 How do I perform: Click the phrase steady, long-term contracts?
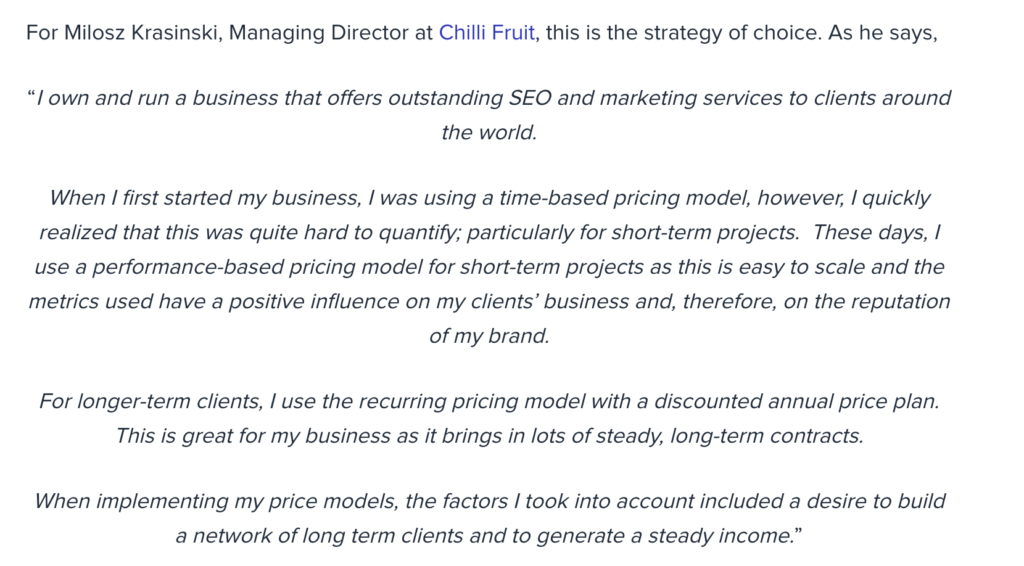(729, 436)
